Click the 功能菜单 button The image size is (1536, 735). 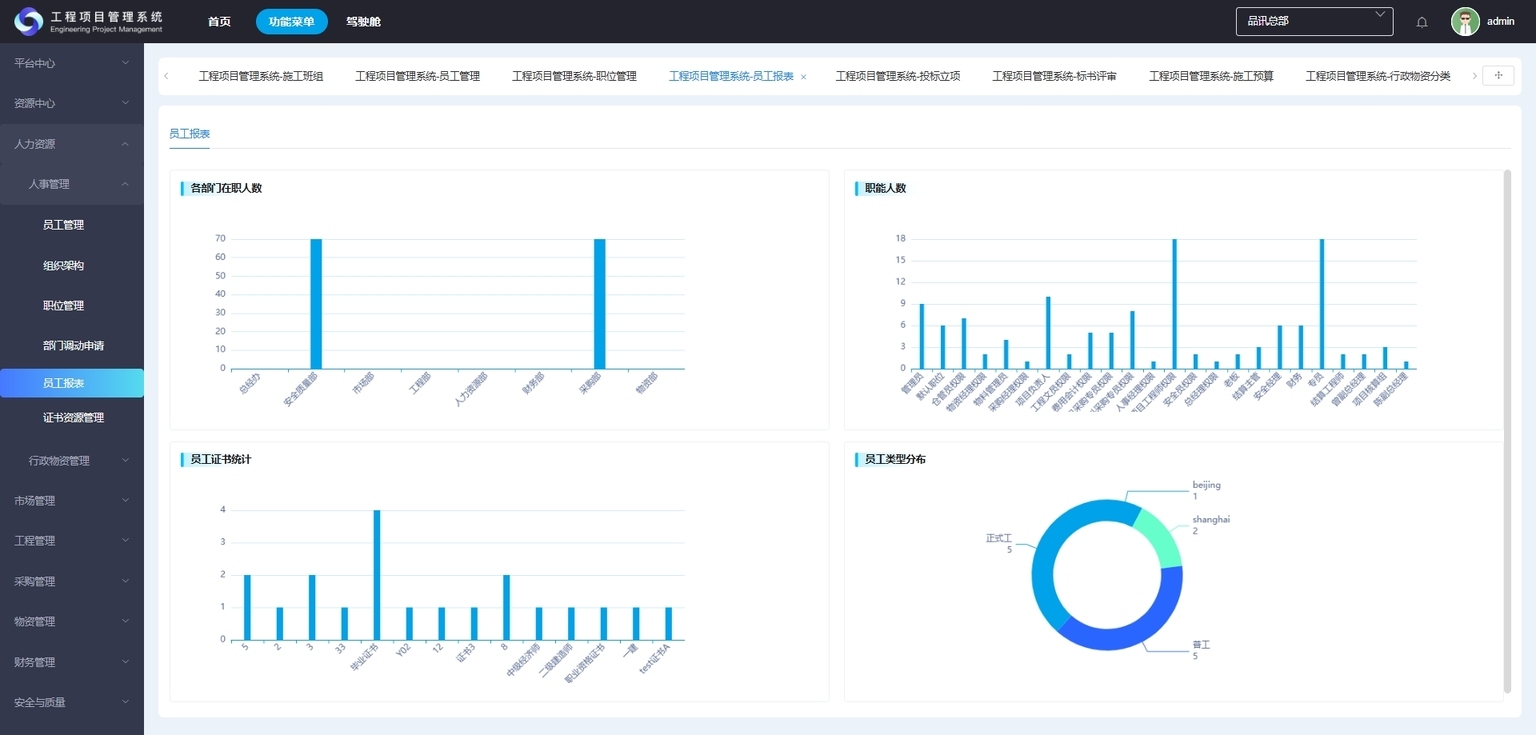[291, 22]
